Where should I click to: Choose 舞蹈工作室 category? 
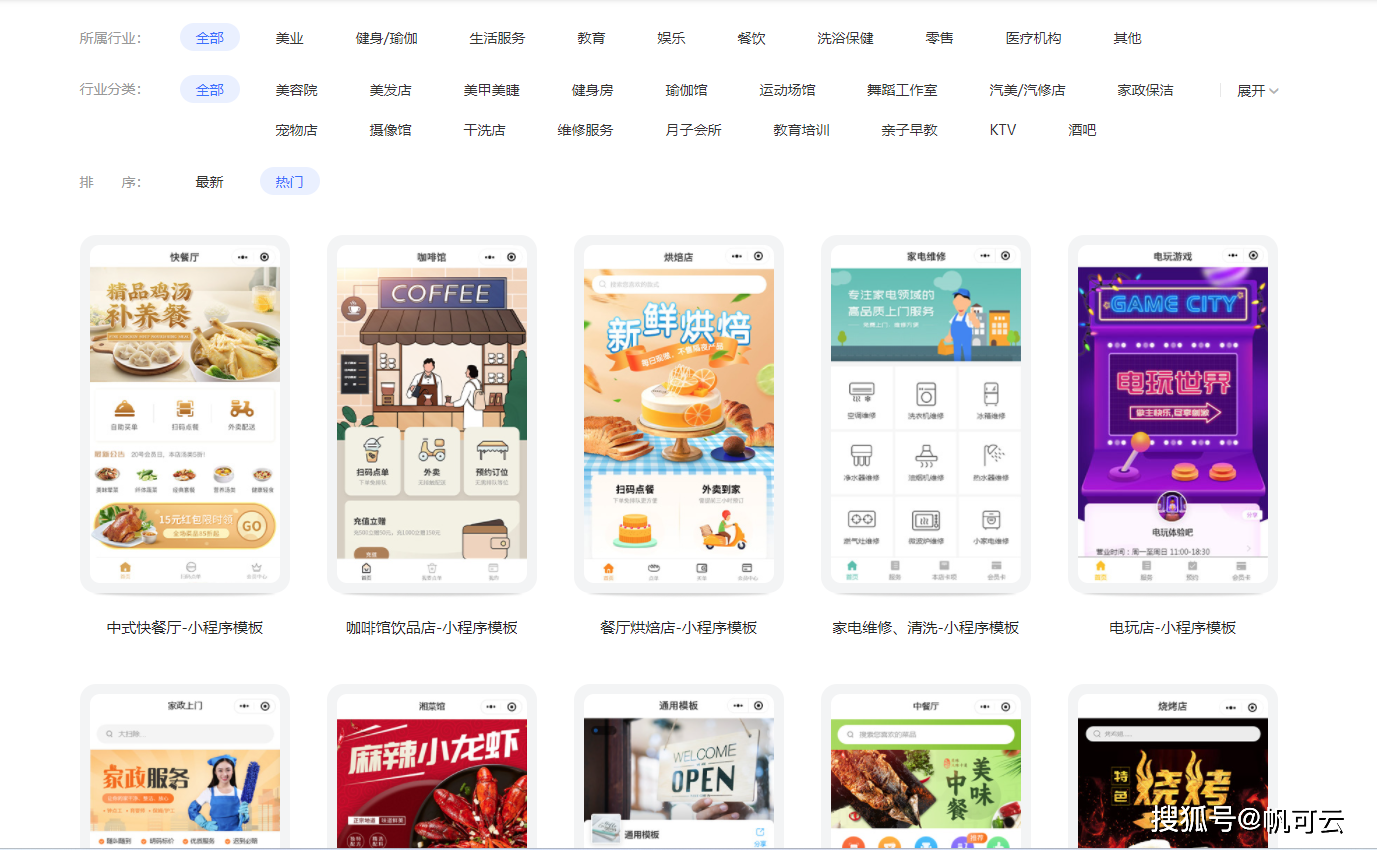point(902,90)
